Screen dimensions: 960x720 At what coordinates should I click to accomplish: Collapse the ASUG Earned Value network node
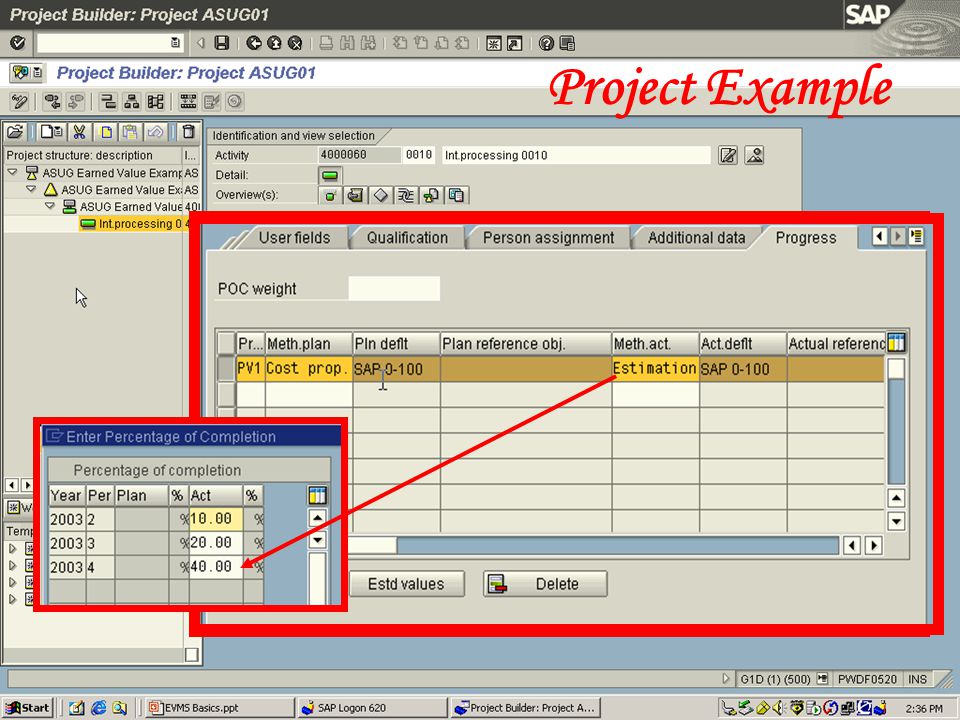point(50,206)
